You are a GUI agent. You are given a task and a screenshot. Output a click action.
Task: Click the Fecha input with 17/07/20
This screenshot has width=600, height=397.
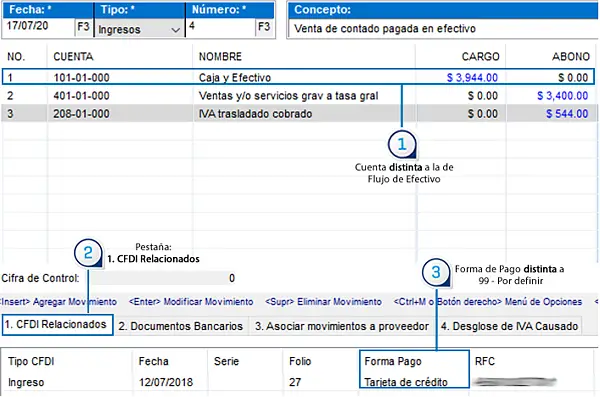click(39, 27)
